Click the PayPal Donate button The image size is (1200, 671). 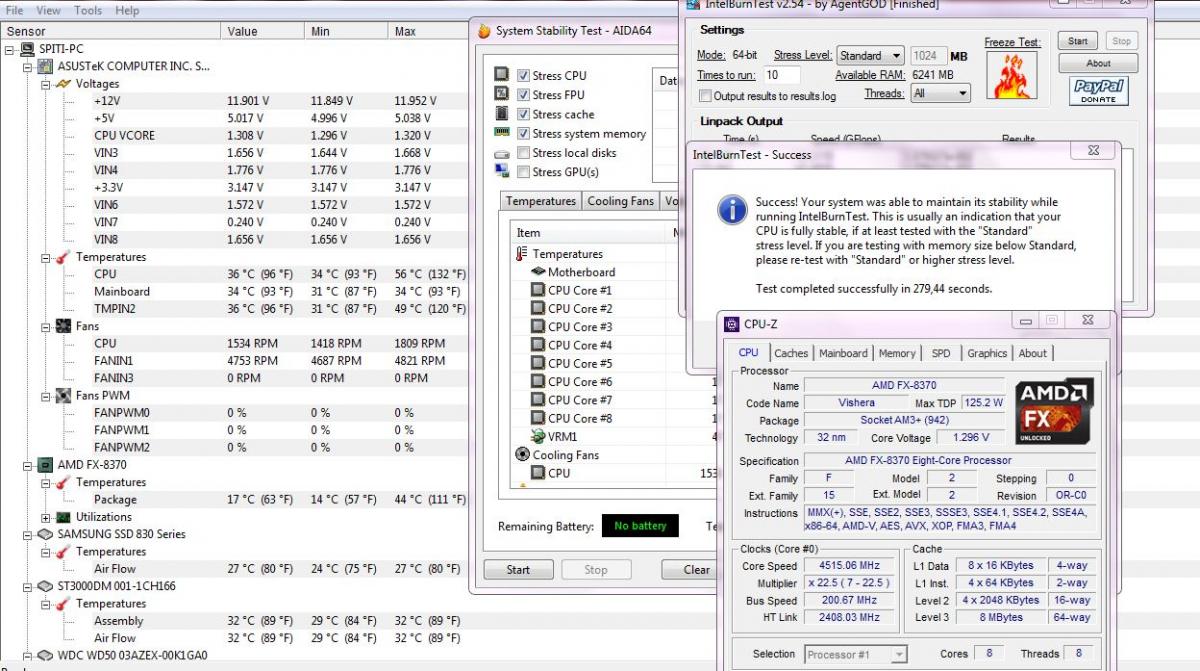tap(1098, 91)
